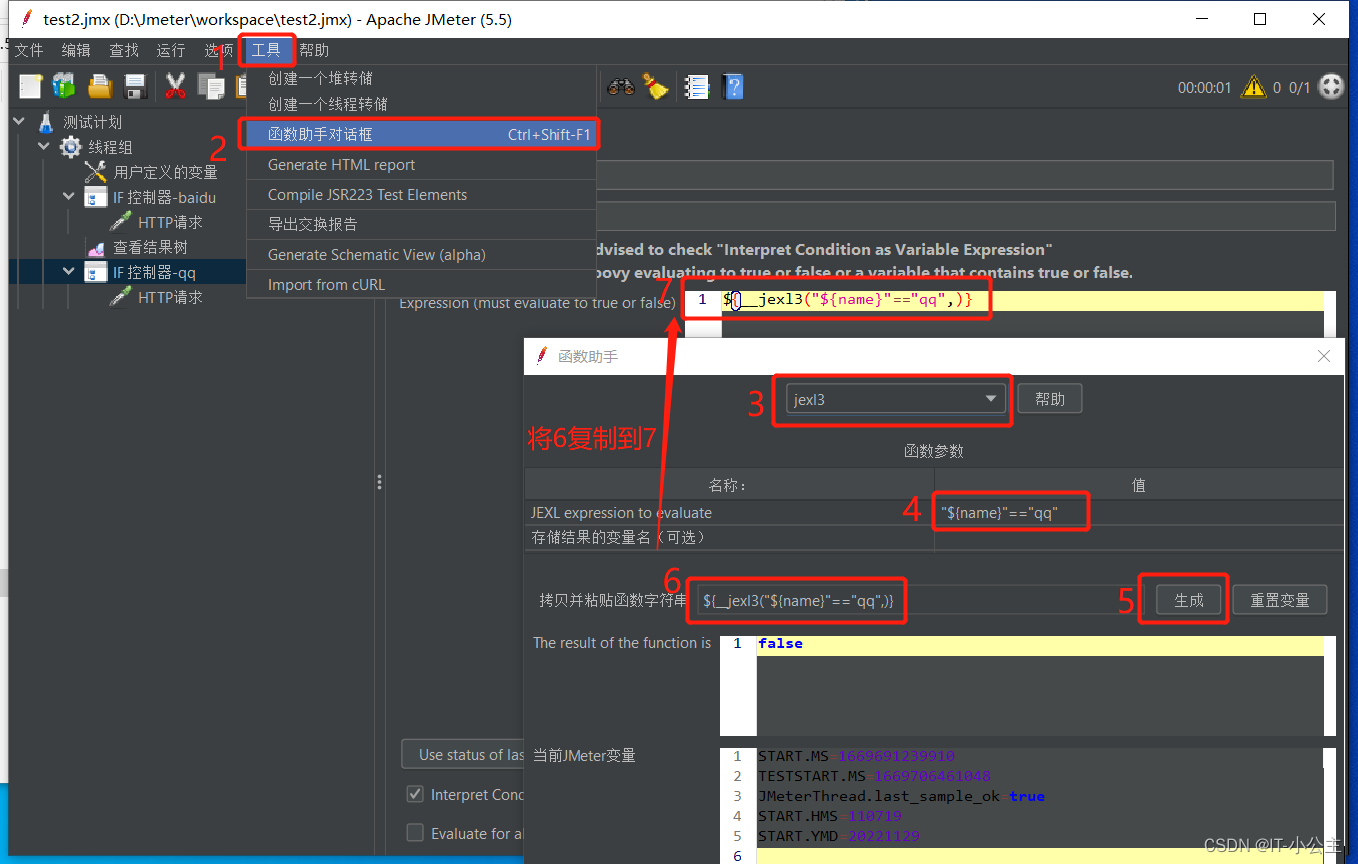Viewport: 1358px width, 864px height.
Task: Toggle the Evaluate for all children checkbox
Action: (x=415, y=832)
